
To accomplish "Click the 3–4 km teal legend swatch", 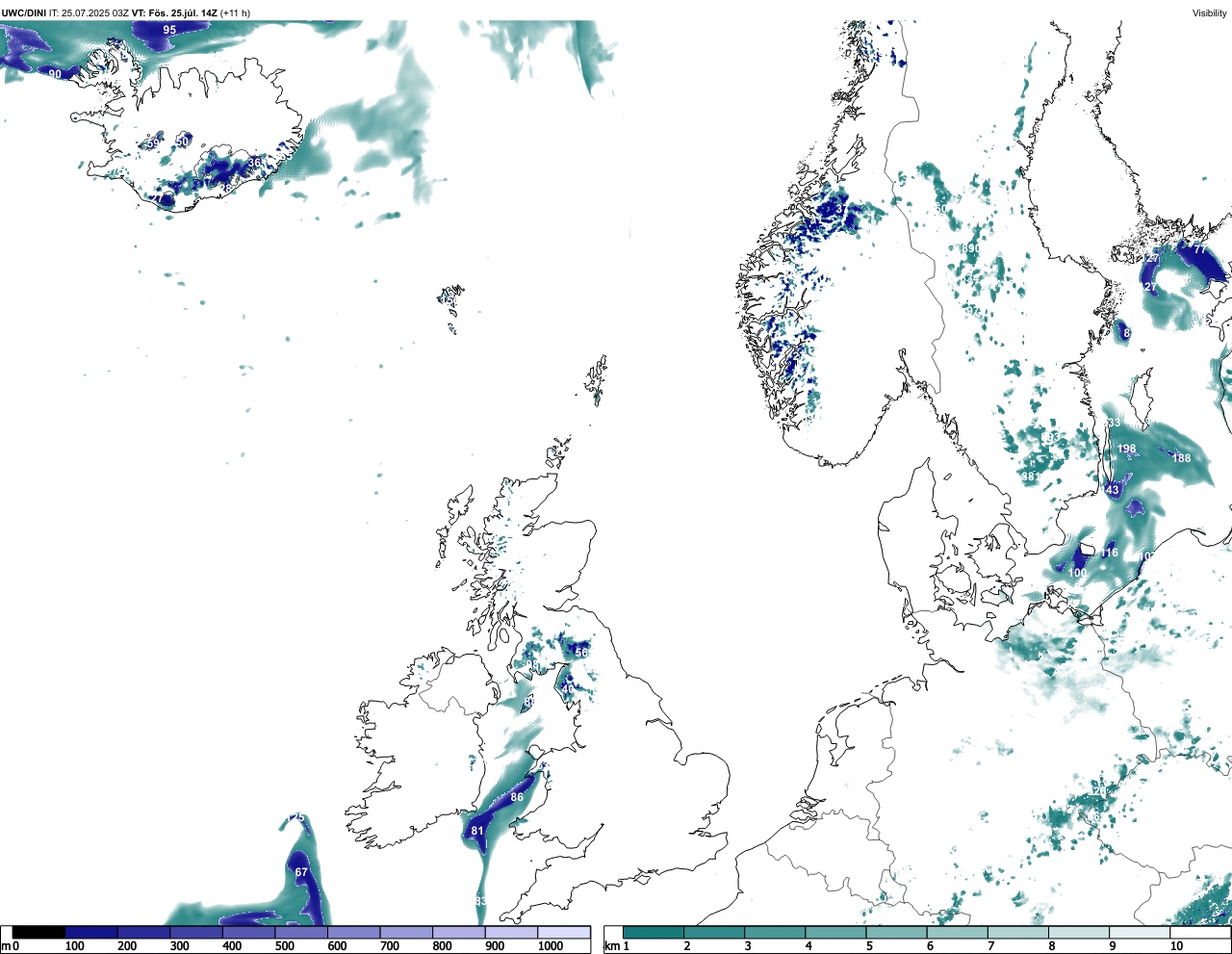I will pyautogui.click(x=775, y=932).
